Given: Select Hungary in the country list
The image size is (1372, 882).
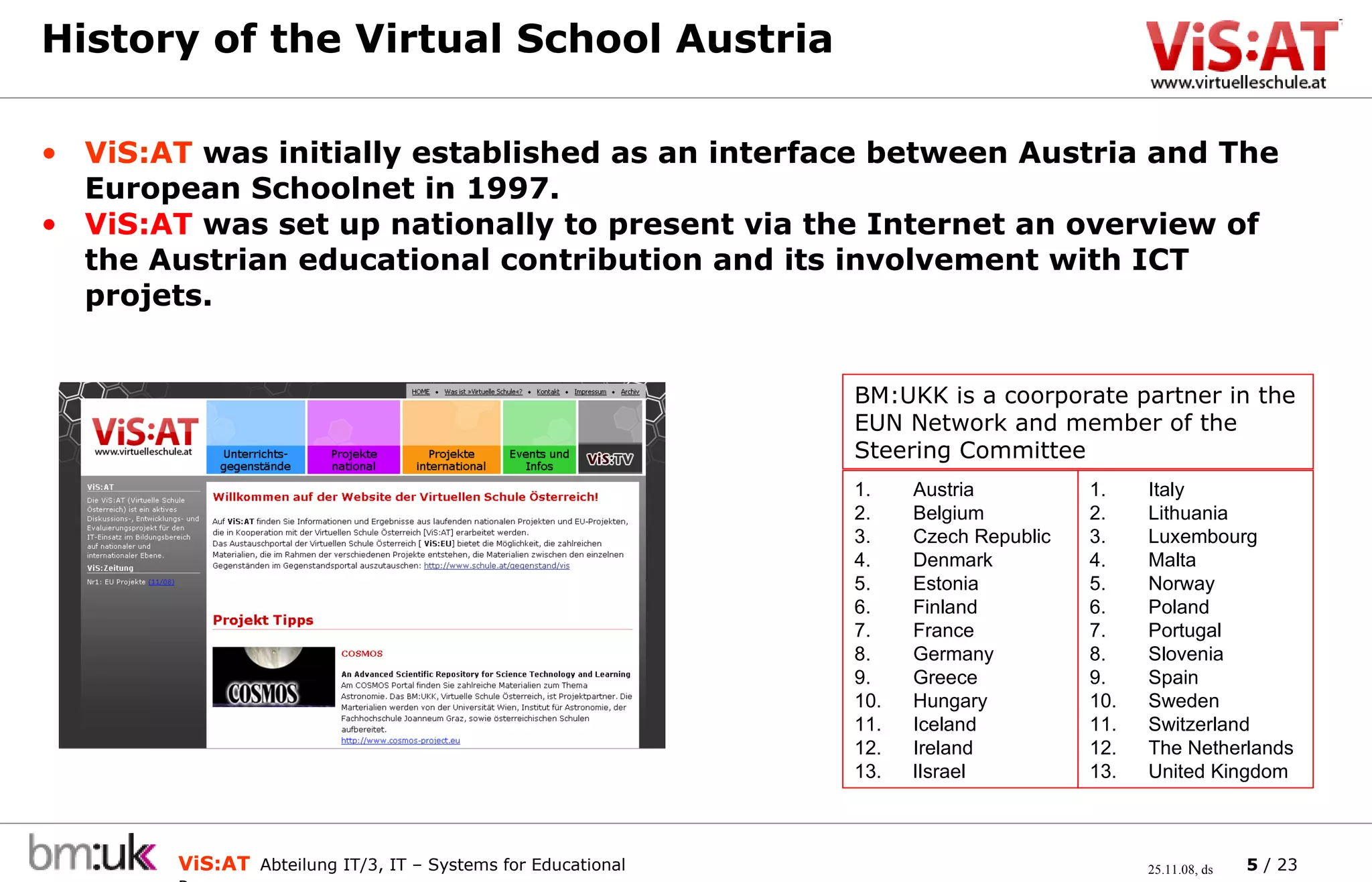Looking at the screenshot, I should 950,700.
